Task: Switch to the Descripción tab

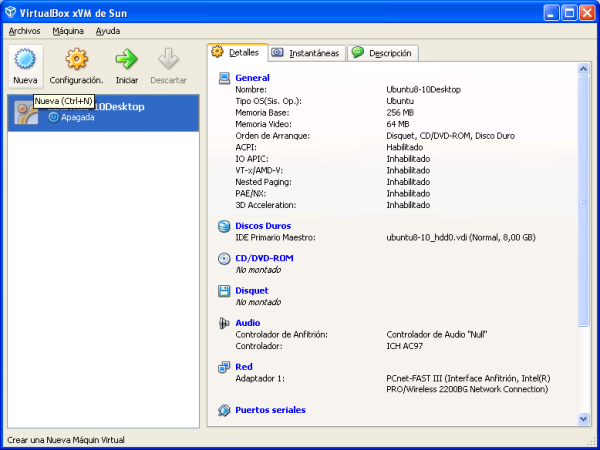Action: click(383, 53)
